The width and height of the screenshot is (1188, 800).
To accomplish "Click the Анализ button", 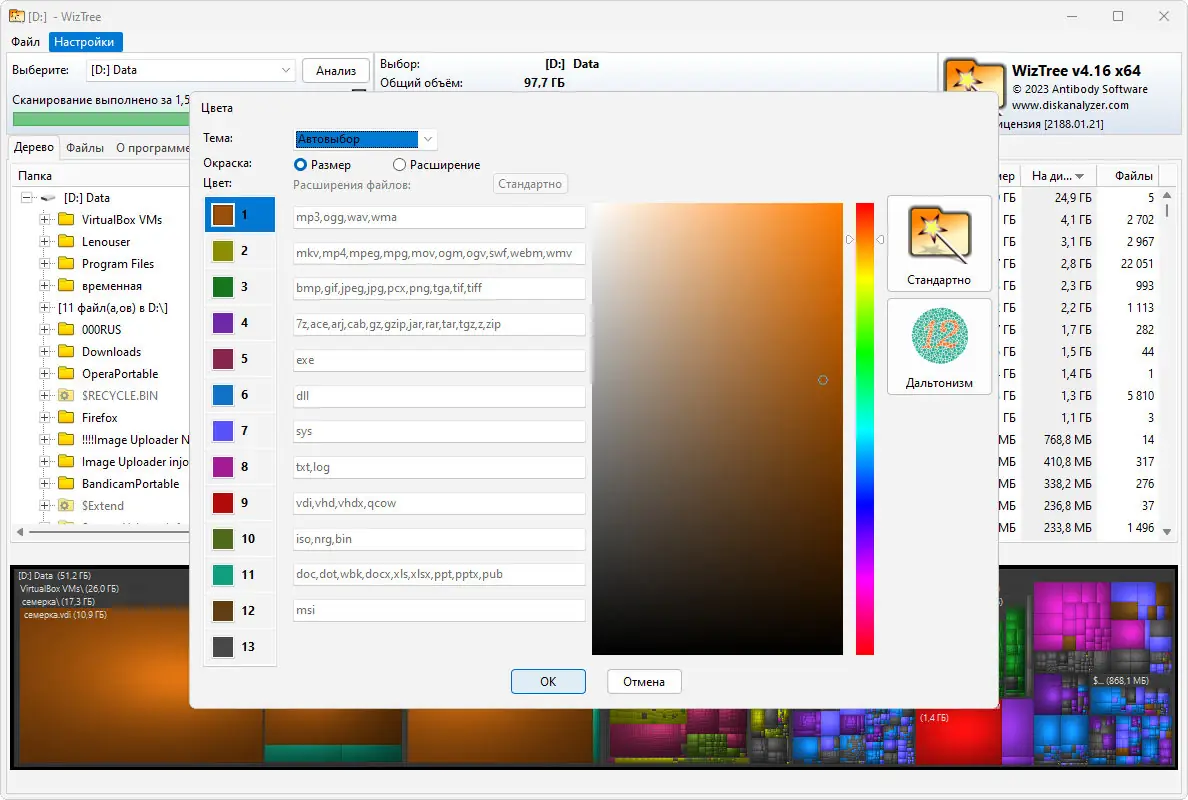I will coord(336,70).
